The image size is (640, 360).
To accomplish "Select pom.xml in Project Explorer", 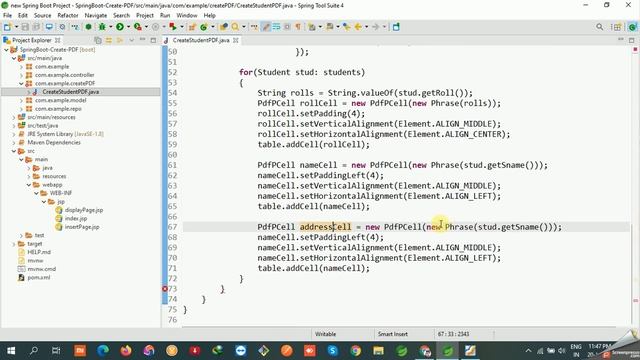I will click(x=38, y=278).
